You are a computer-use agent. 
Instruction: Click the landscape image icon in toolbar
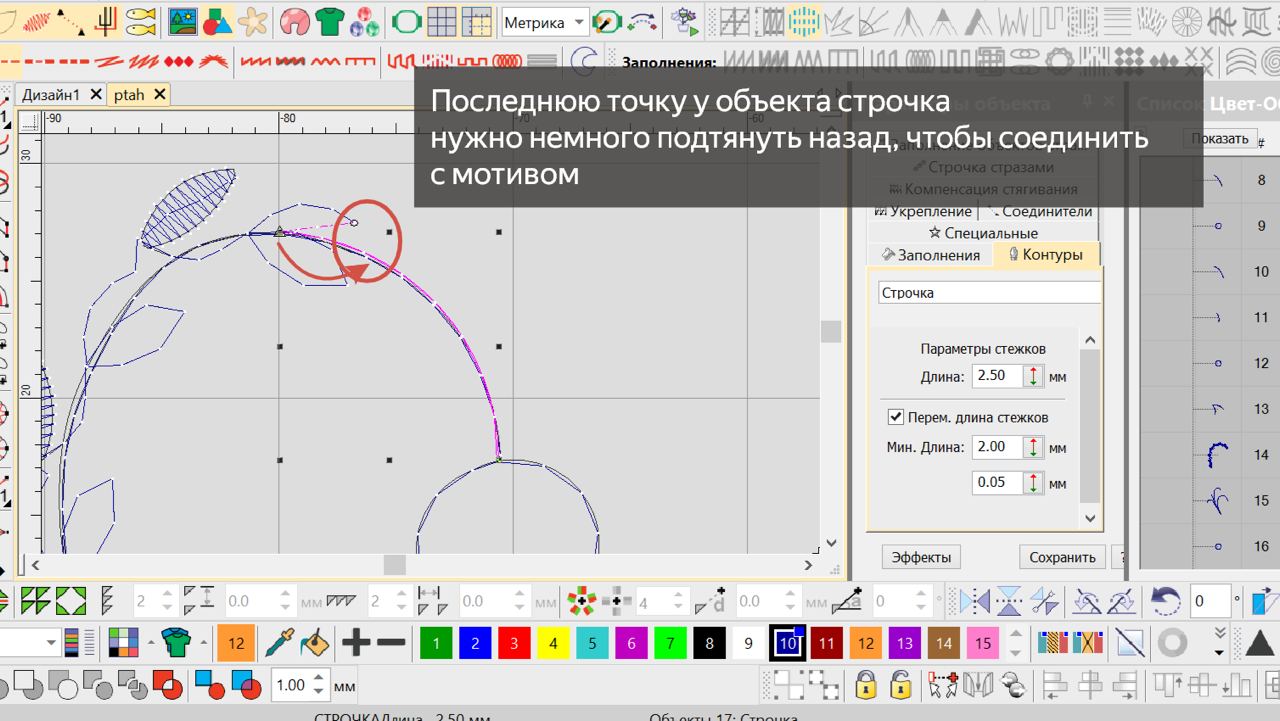pos(182,21)
